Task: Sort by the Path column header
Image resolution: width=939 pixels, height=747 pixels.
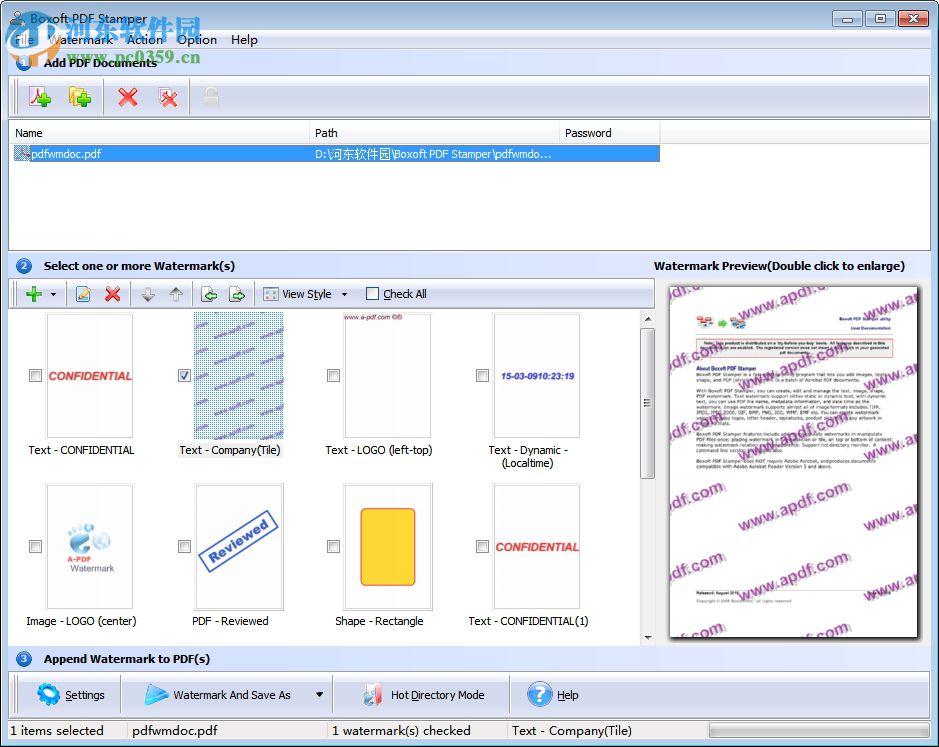Action: pos(434,133)
